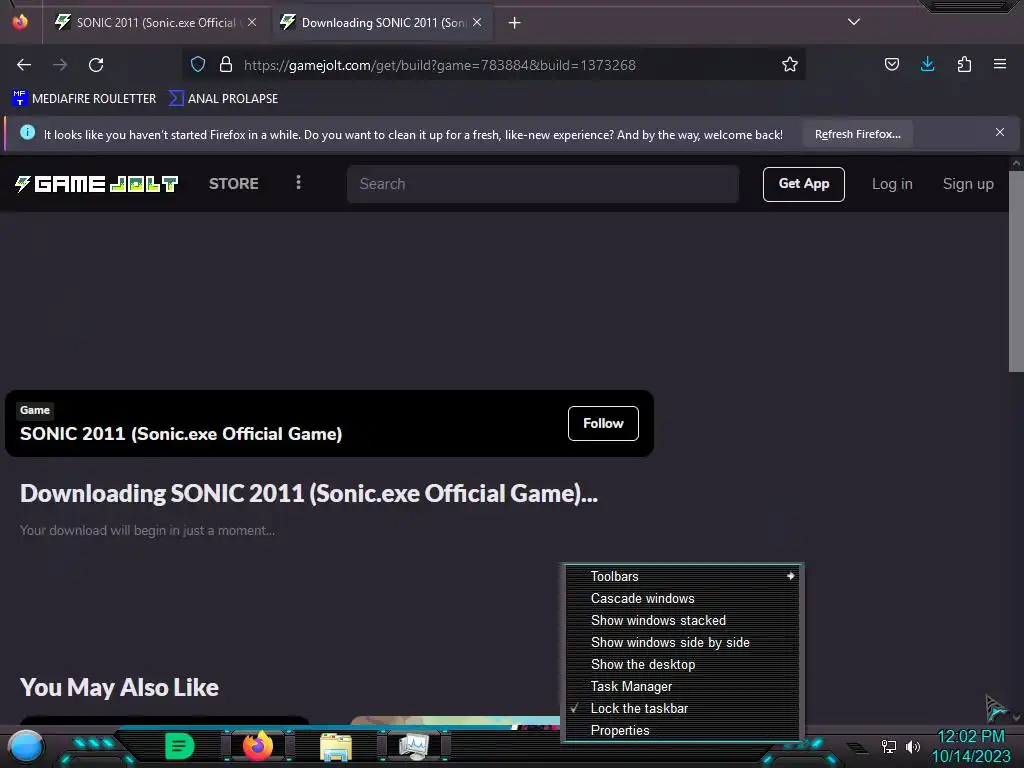Expand the Toolbars submenu
Image resolution: width=1024 pixels, height=768 pixels.
coord(684,576)
